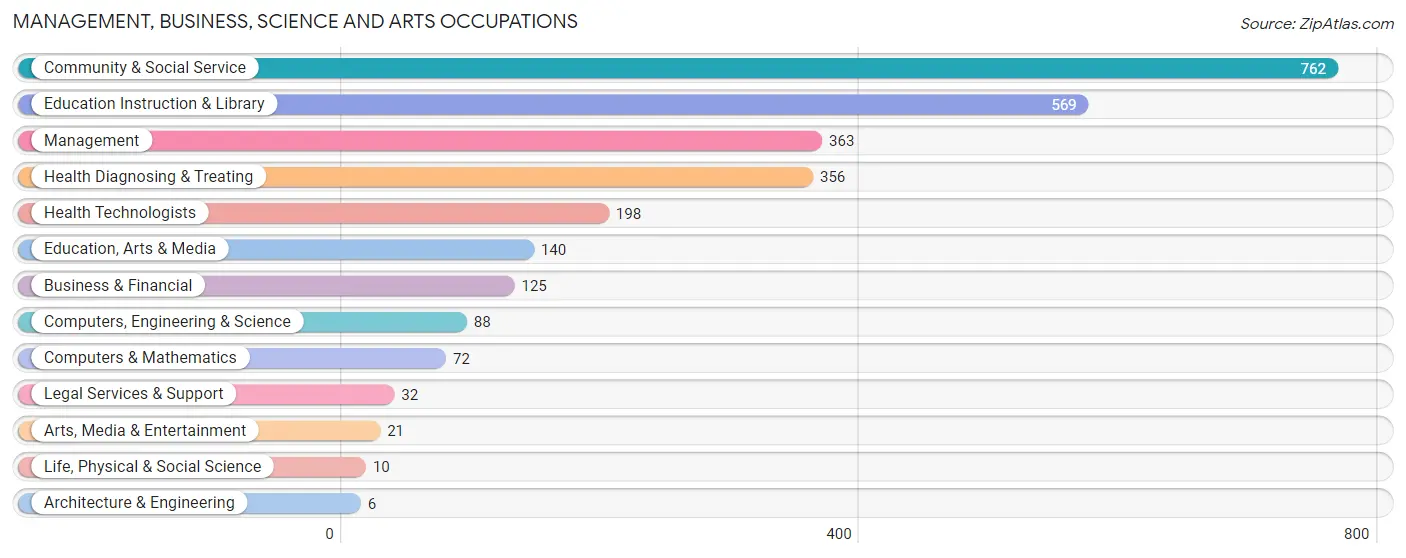This screenshot has height=558, width=1406.
Task: Click the Business & Financial label
Action: pyautogui.click(x=118, y=286)
